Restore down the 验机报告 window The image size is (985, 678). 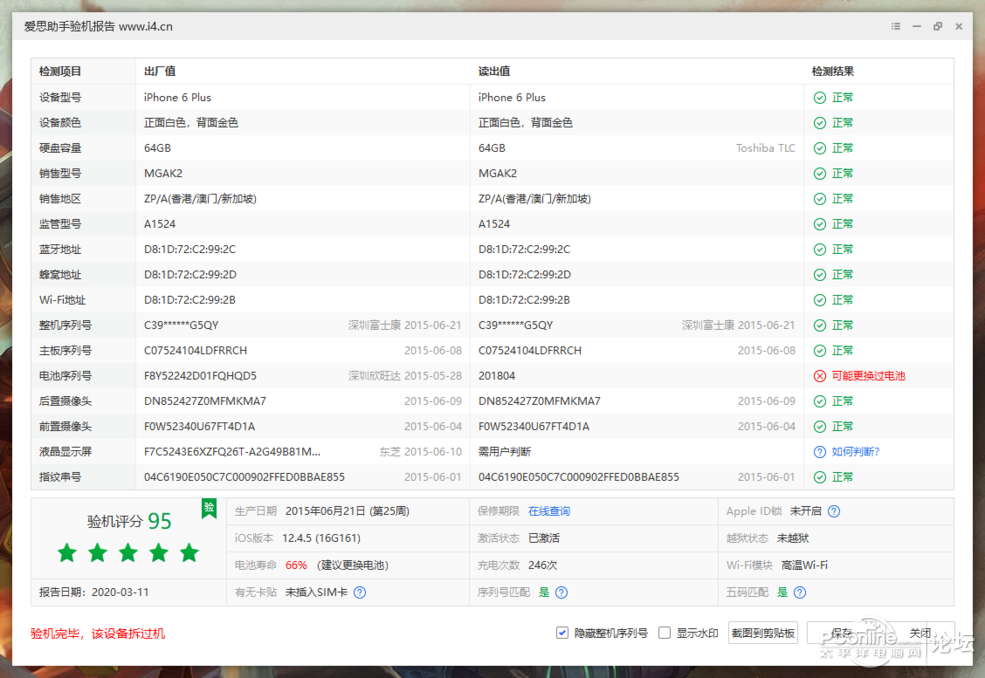click(938, 26)
